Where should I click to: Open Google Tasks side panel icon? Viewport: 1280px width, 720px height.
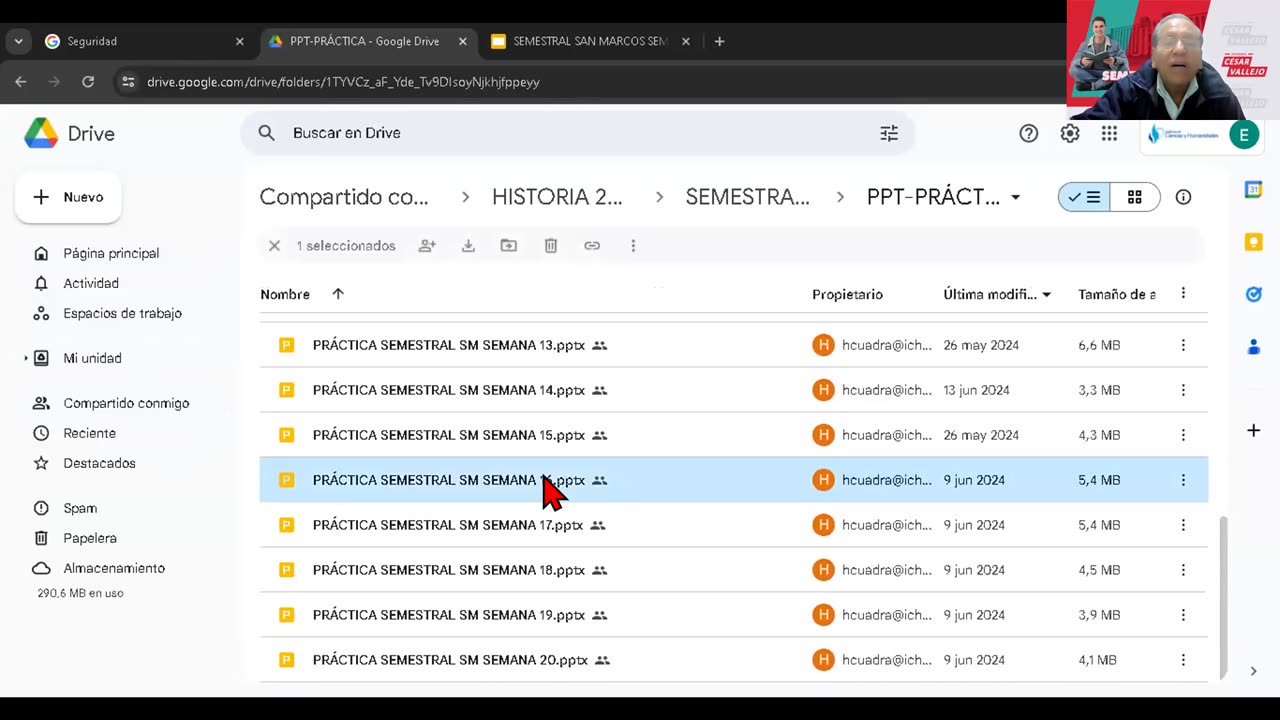pos(1253,294)
